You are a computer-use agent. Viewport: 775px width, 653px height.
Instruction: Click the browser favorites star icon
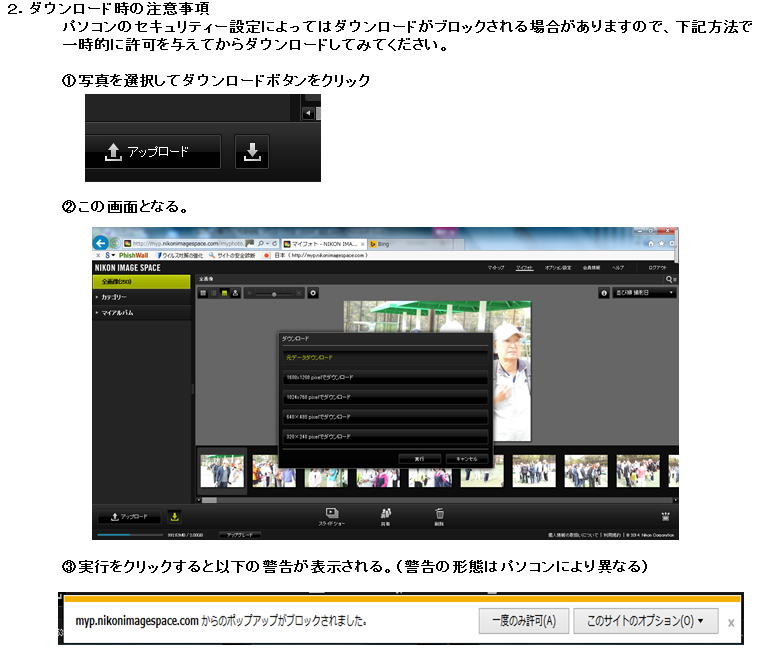click(x=661, y=243)
